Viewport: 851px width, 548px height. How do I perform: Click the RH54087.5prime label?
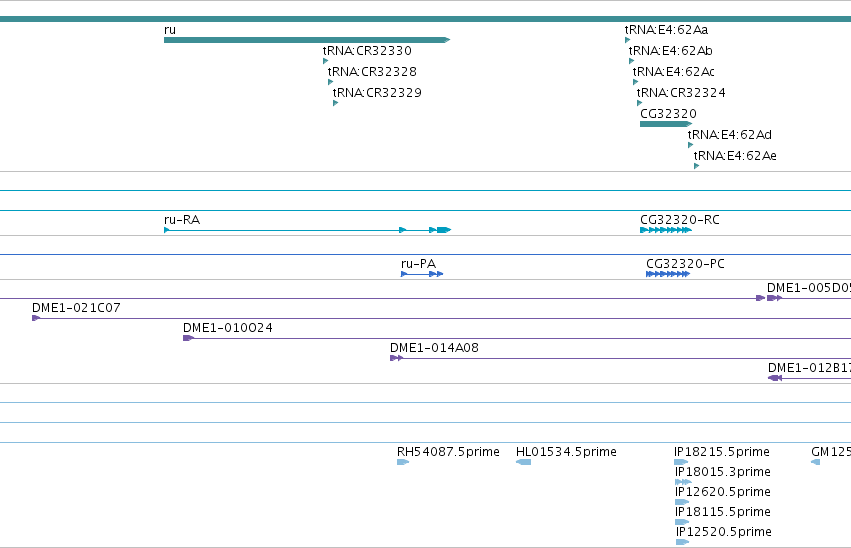pos(448,452)
